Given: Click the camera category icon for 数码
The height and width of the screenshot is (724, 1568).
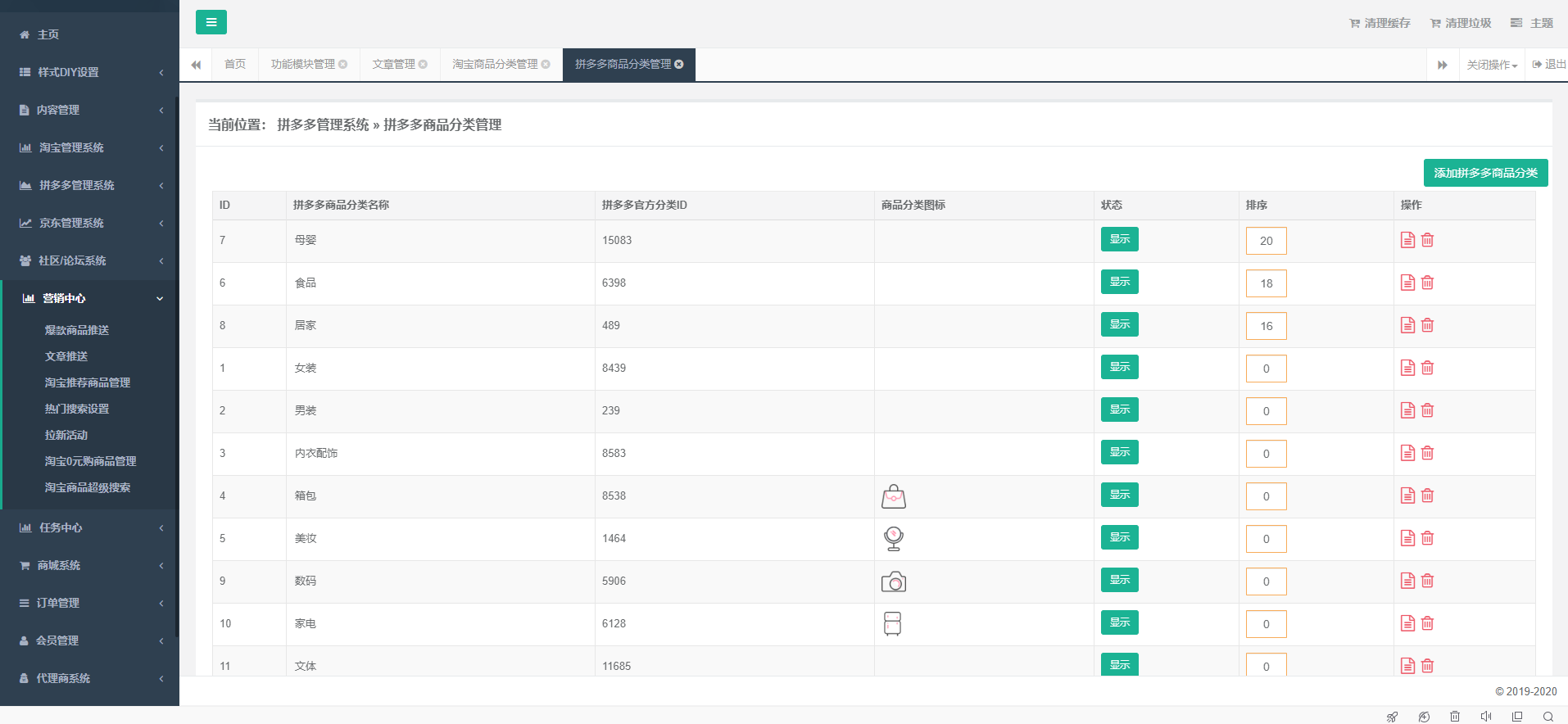Looking at the screenshot, I should [893, 581].
